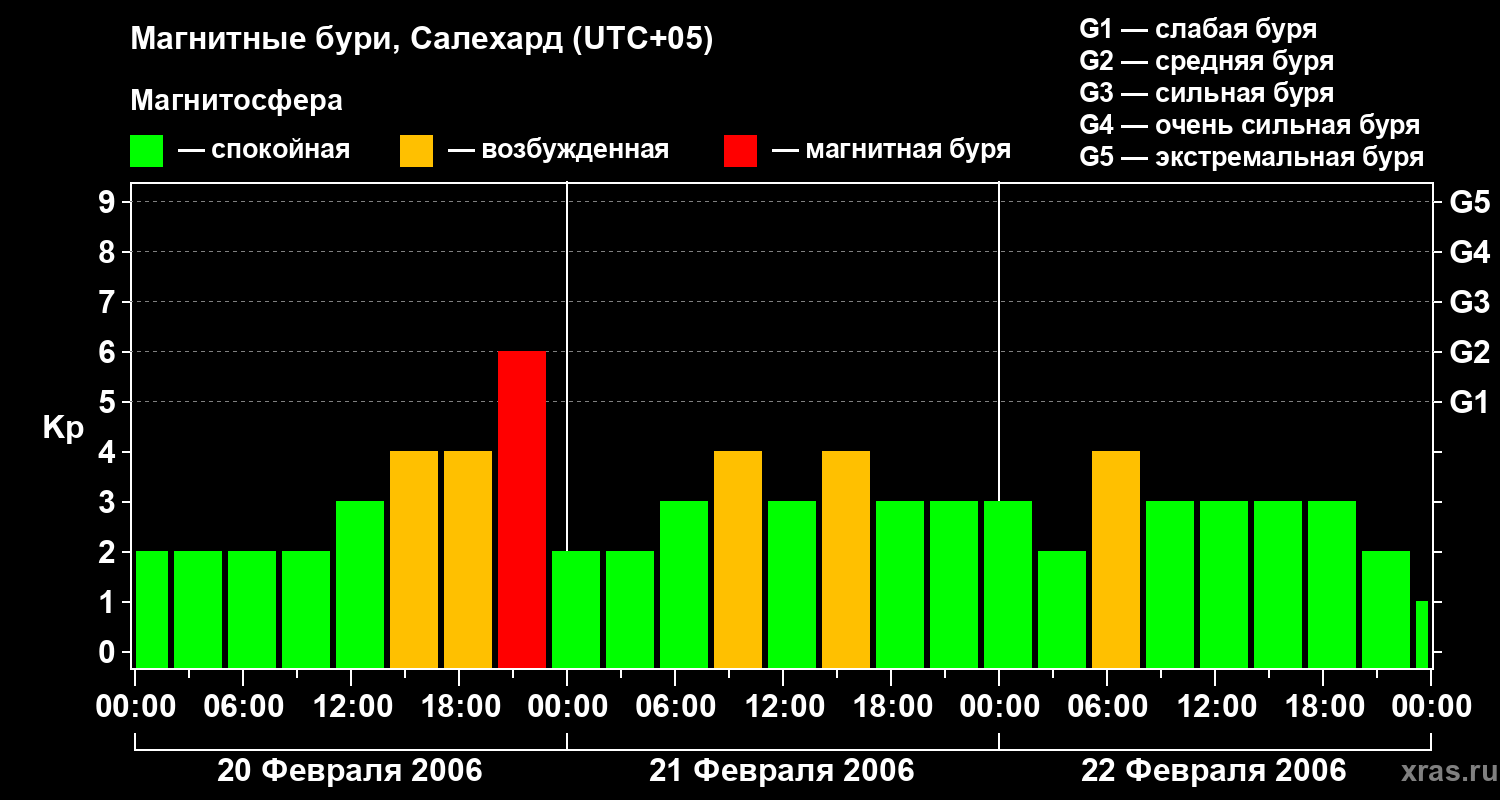The width and height of the screenshot is (1500, 800).
Task: Click the only Kp 3 green bar on 20 Февраля
Action: [x=360, y=585]
